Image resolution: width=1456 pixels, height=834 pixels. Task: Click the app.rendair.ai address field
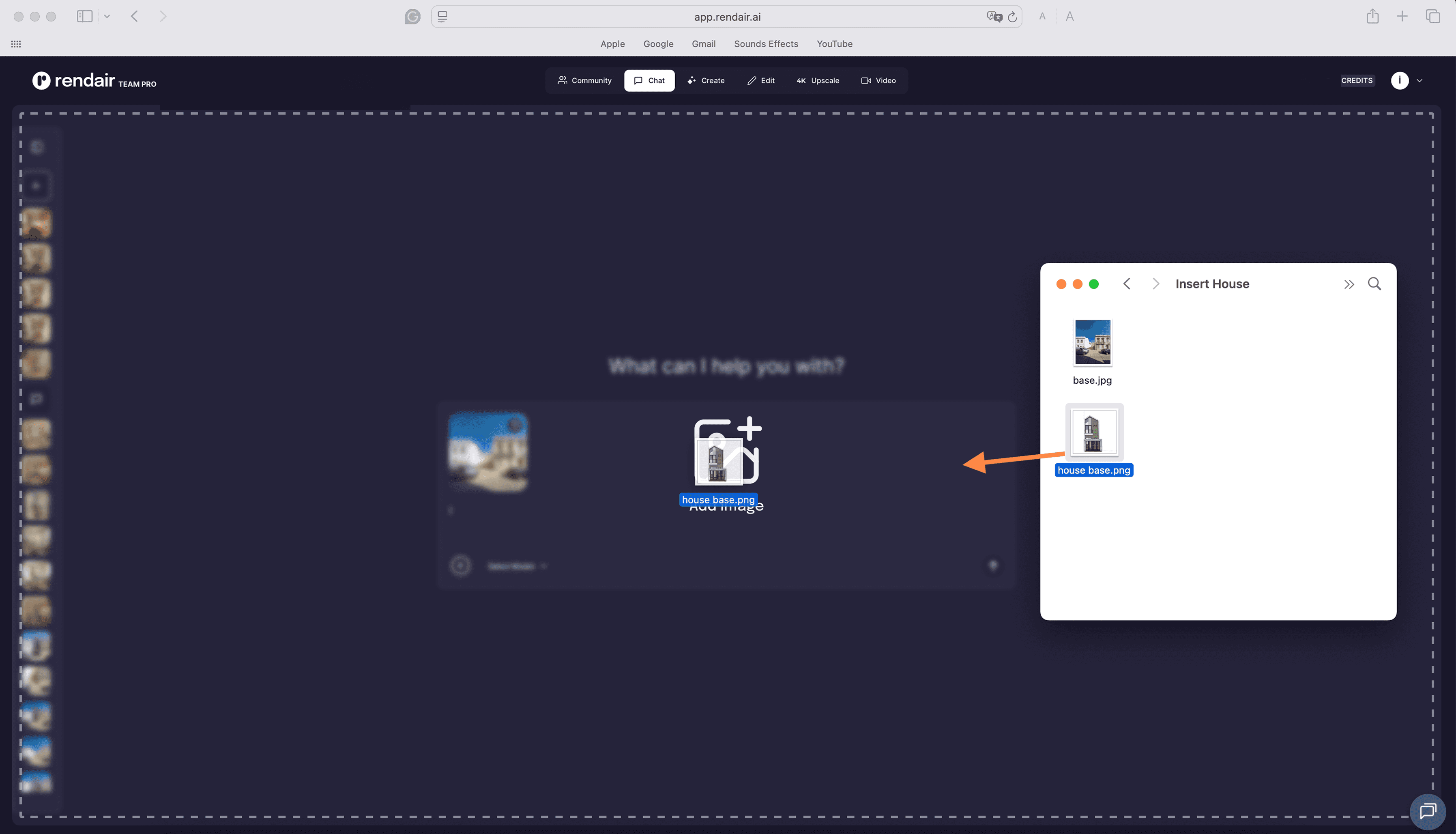pyautogui.click(x=727, y=17)
